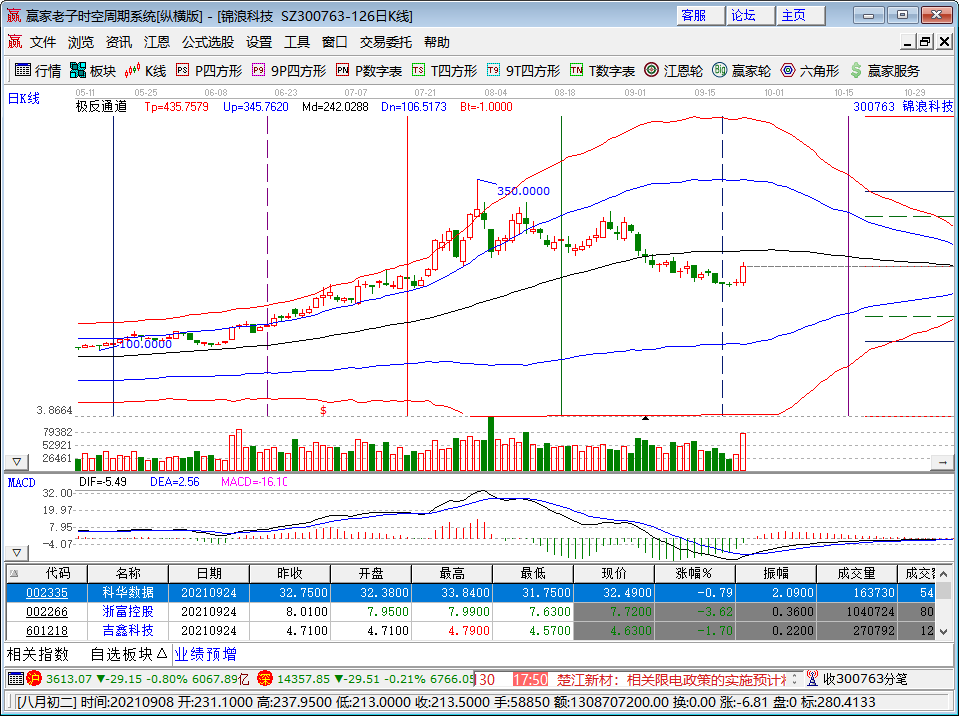Open the 行情 quotes toolbar icon

(x=37, y=71)
